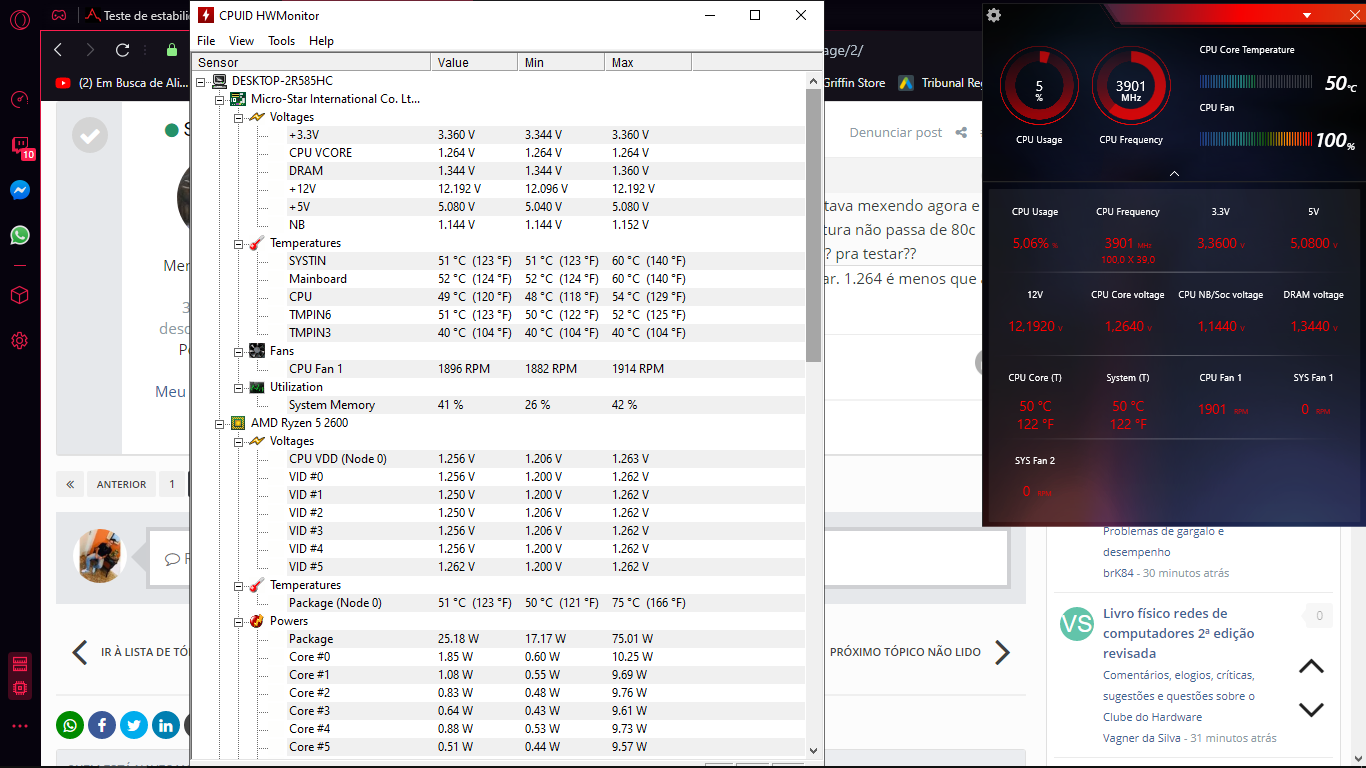Open the MSI widget dropdown triangle

click(1307, 15)
